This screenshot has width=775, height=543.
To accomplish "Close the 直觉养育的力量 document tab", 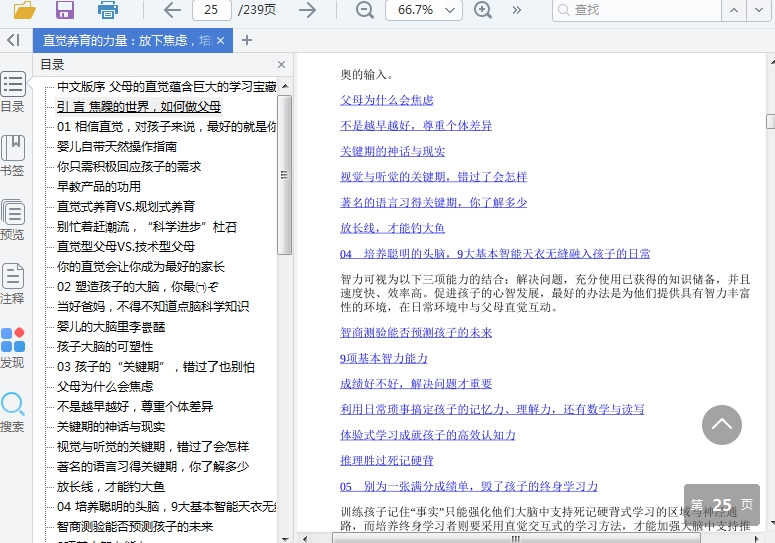I will 220,41.
